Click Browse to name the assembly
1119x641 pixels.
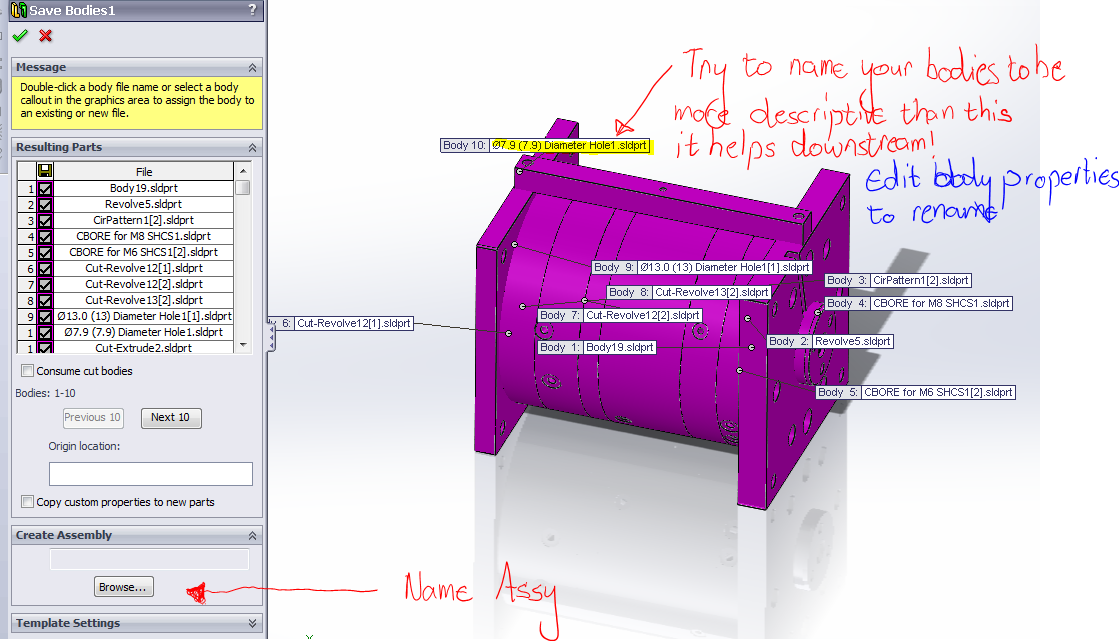[123, 587]
